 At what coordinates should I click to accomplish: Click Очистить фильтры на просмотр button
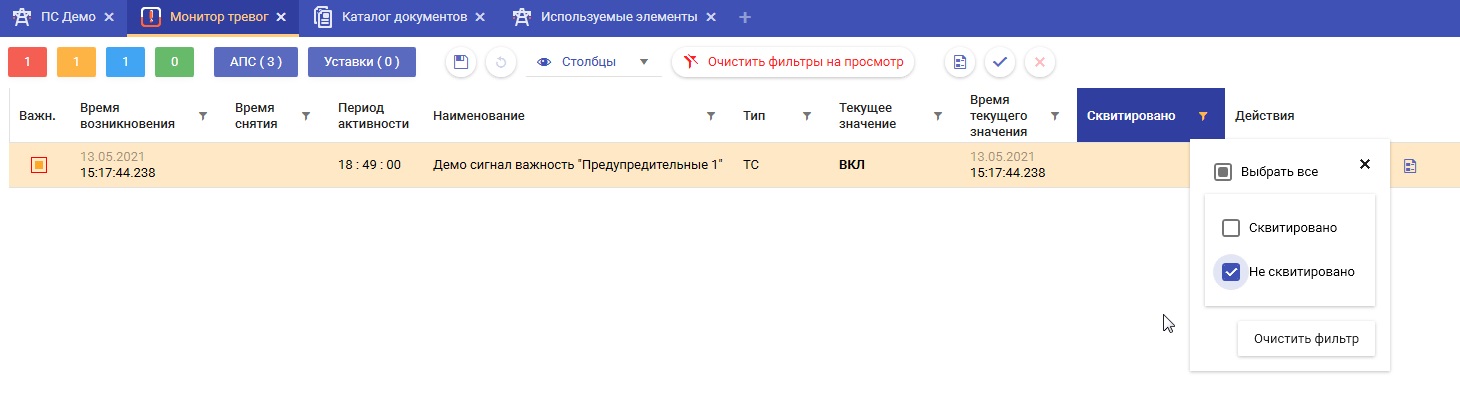[793, 62]
